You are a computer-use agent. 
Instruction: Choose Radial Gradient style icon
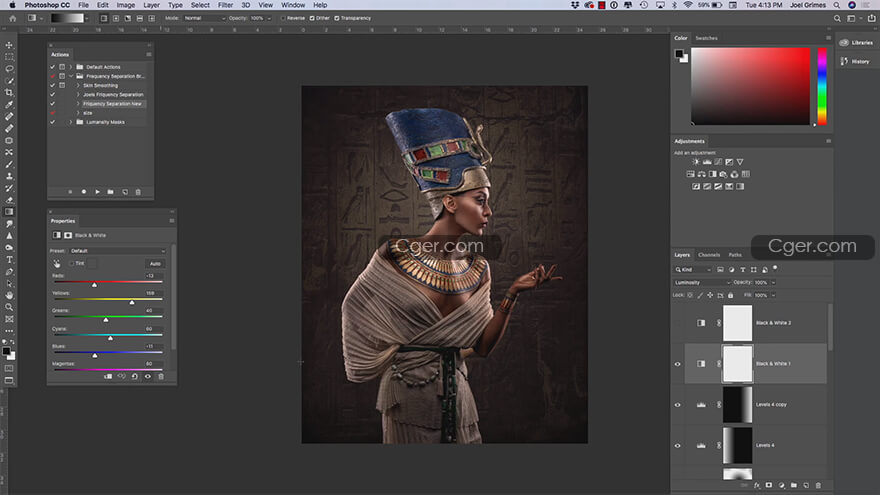[116, 18]
